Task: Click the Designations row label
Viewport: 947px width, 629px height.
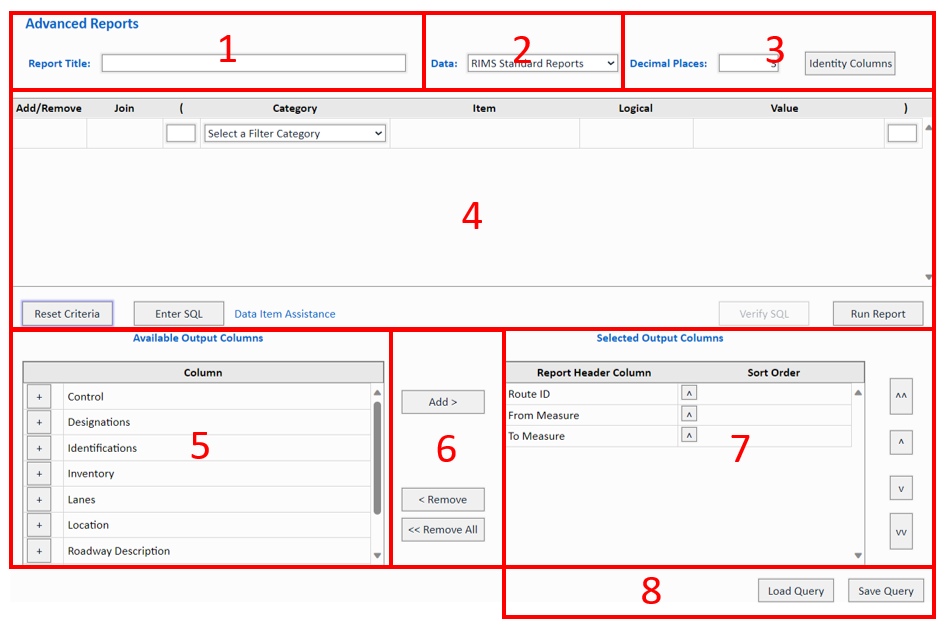Action: click(98, 422)
